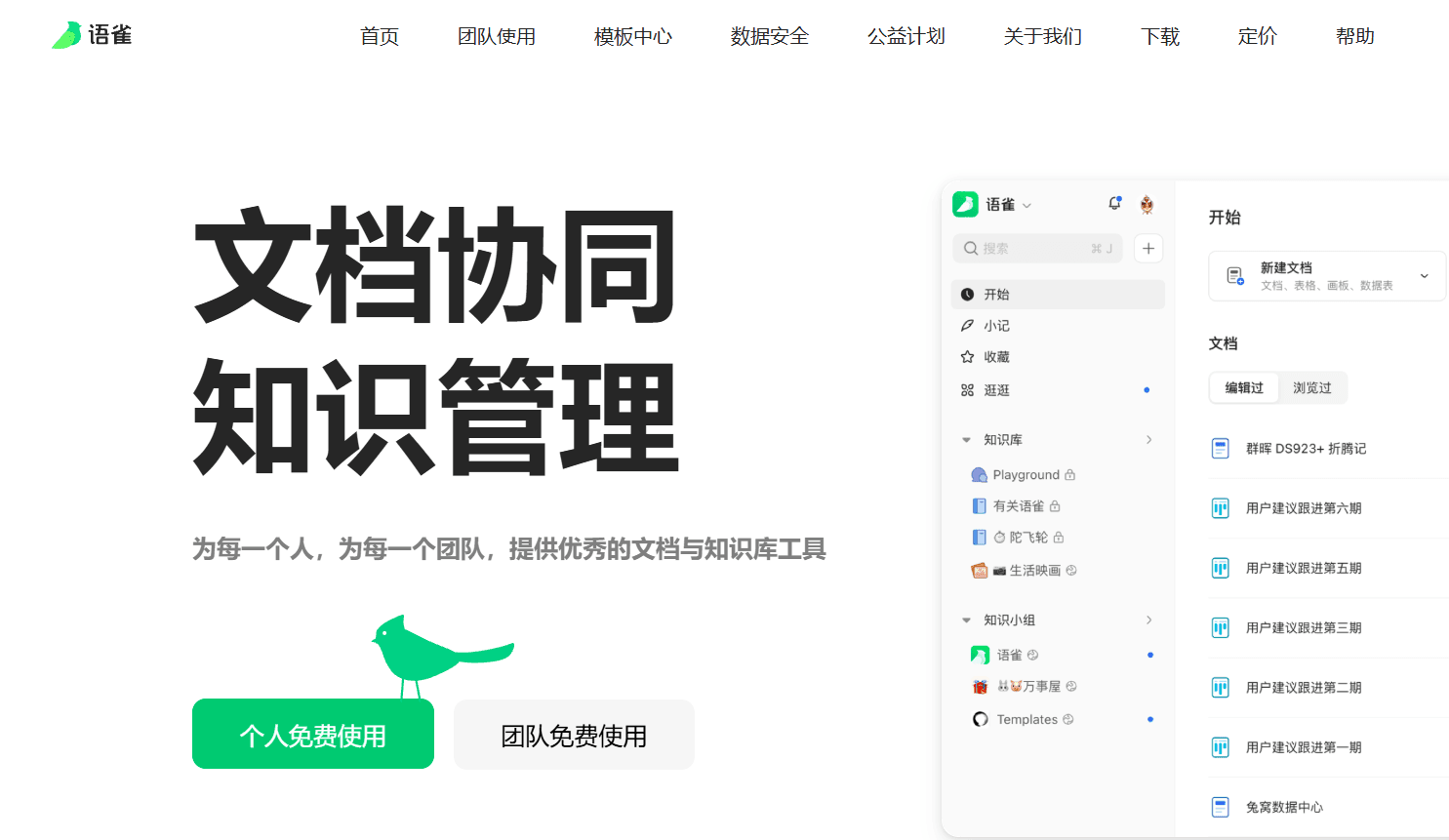Open the 新建文档 dropdown arrow
1449x840 pixels.
click(1425, 276)
